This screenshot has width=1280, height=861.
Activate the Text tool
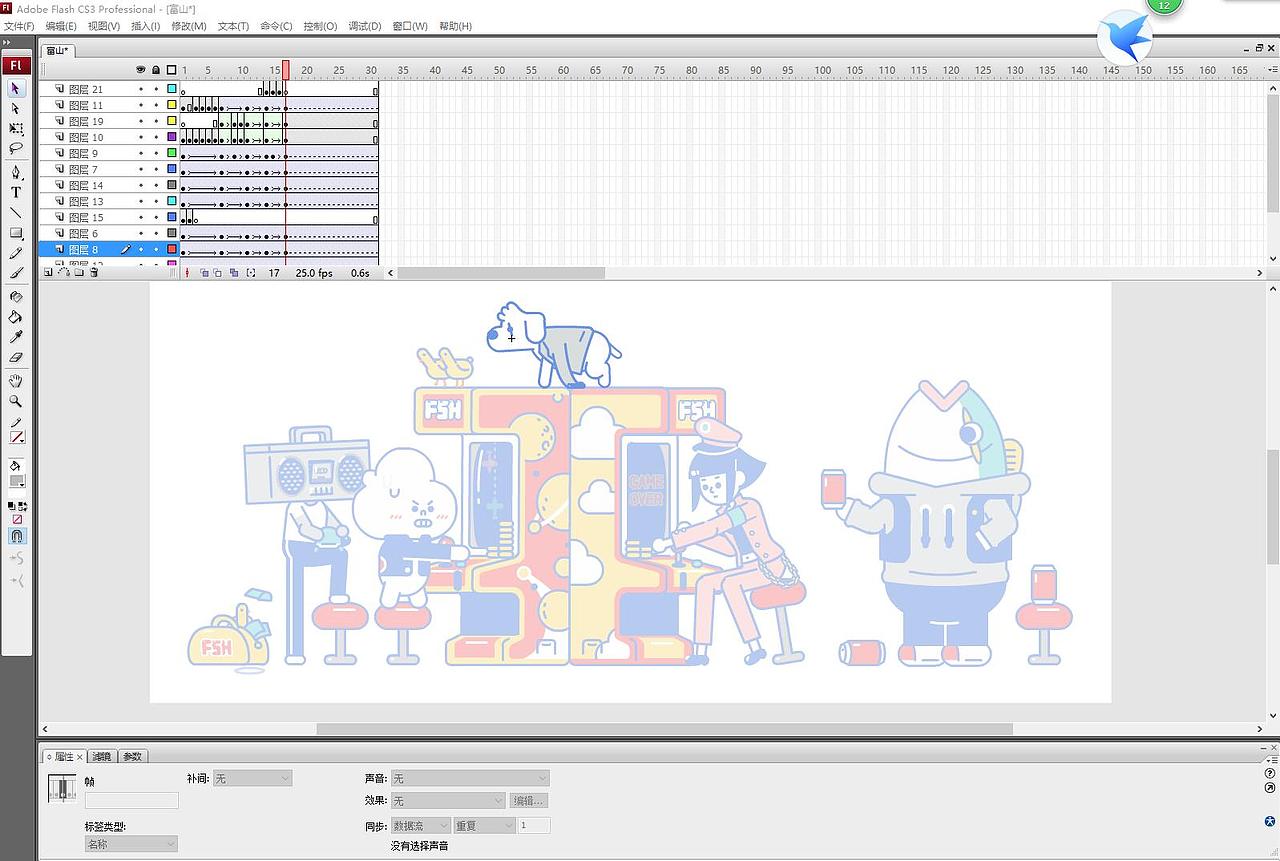click(x=16, y=192)
